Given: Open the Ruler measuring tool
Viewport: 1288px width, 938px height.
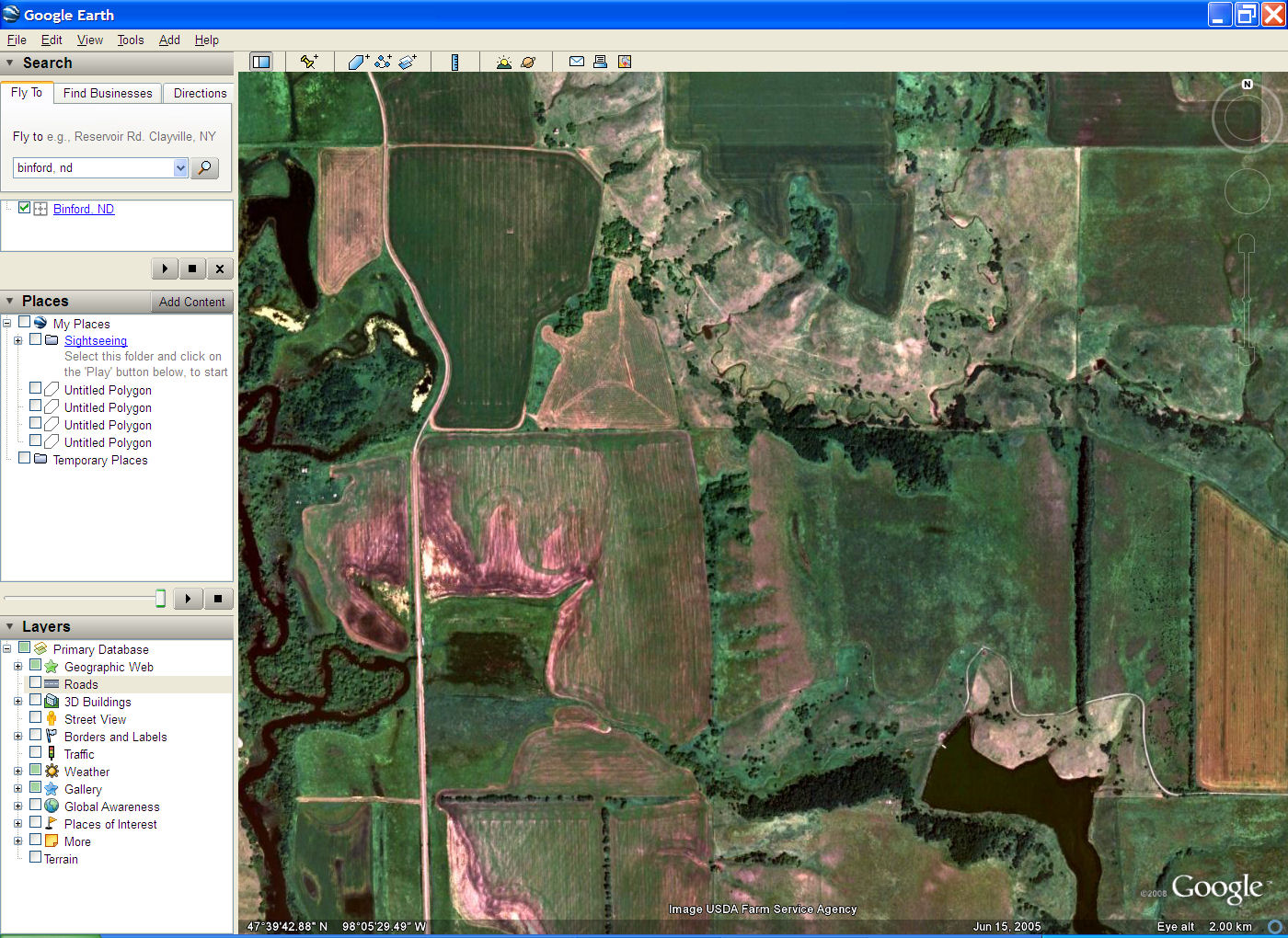Looking at the screenshot, I should click(x=454, y=62).
